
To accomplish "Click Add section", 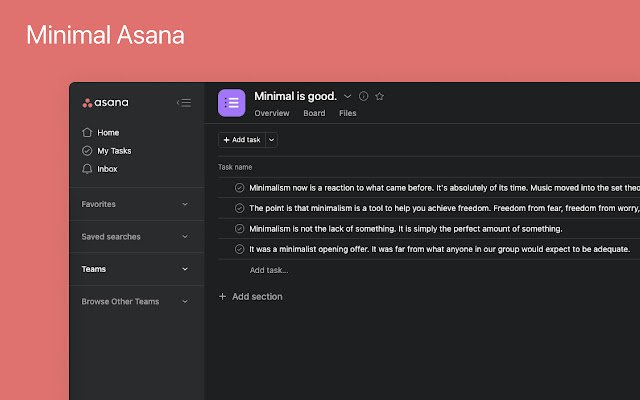I will pos(251,297).
